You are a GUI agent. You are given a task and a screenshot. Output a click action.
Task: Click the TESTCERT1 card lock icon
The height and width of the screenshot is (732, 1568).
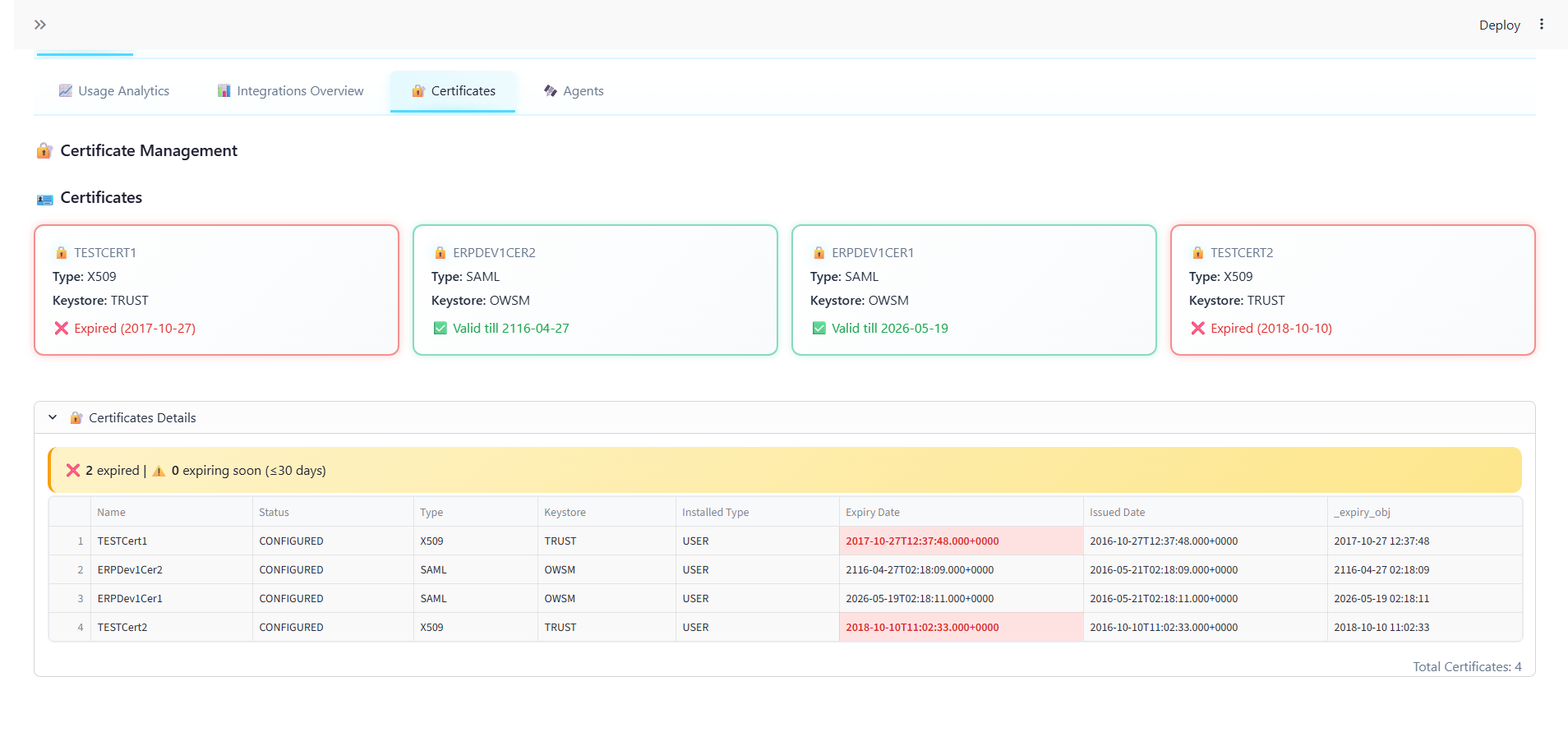(x=62, y=253)
